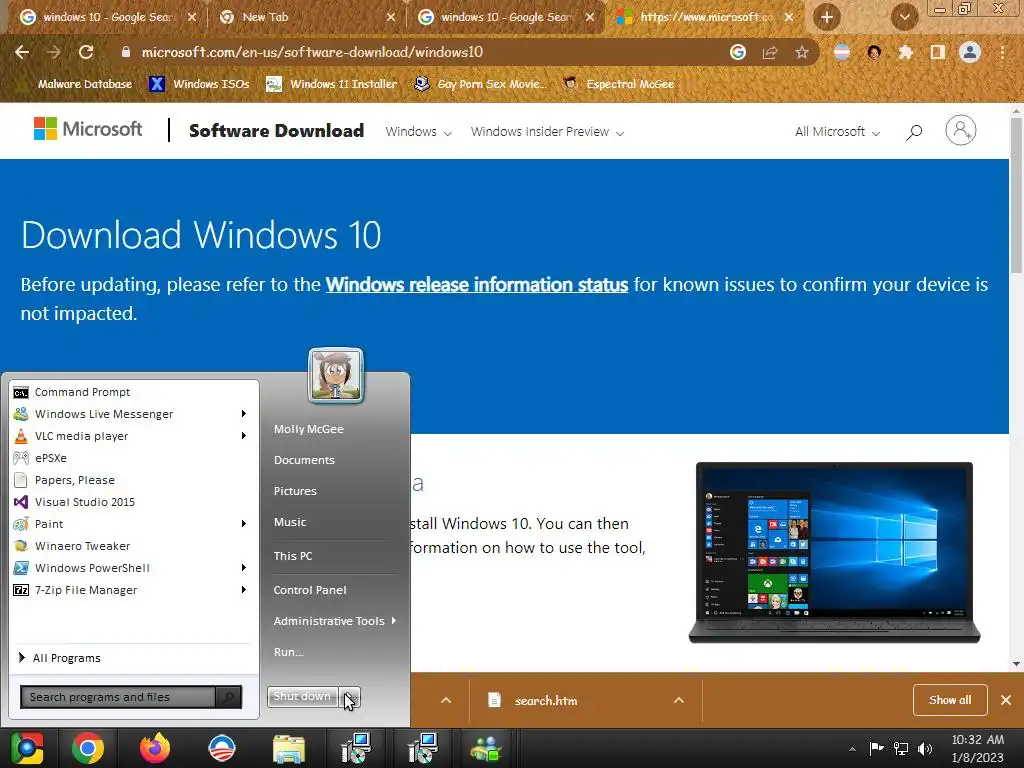The width and height of the screenshot is (1024, 768).
Task: Open Windows Insider Preview dropdown
Action: [547, 132]
